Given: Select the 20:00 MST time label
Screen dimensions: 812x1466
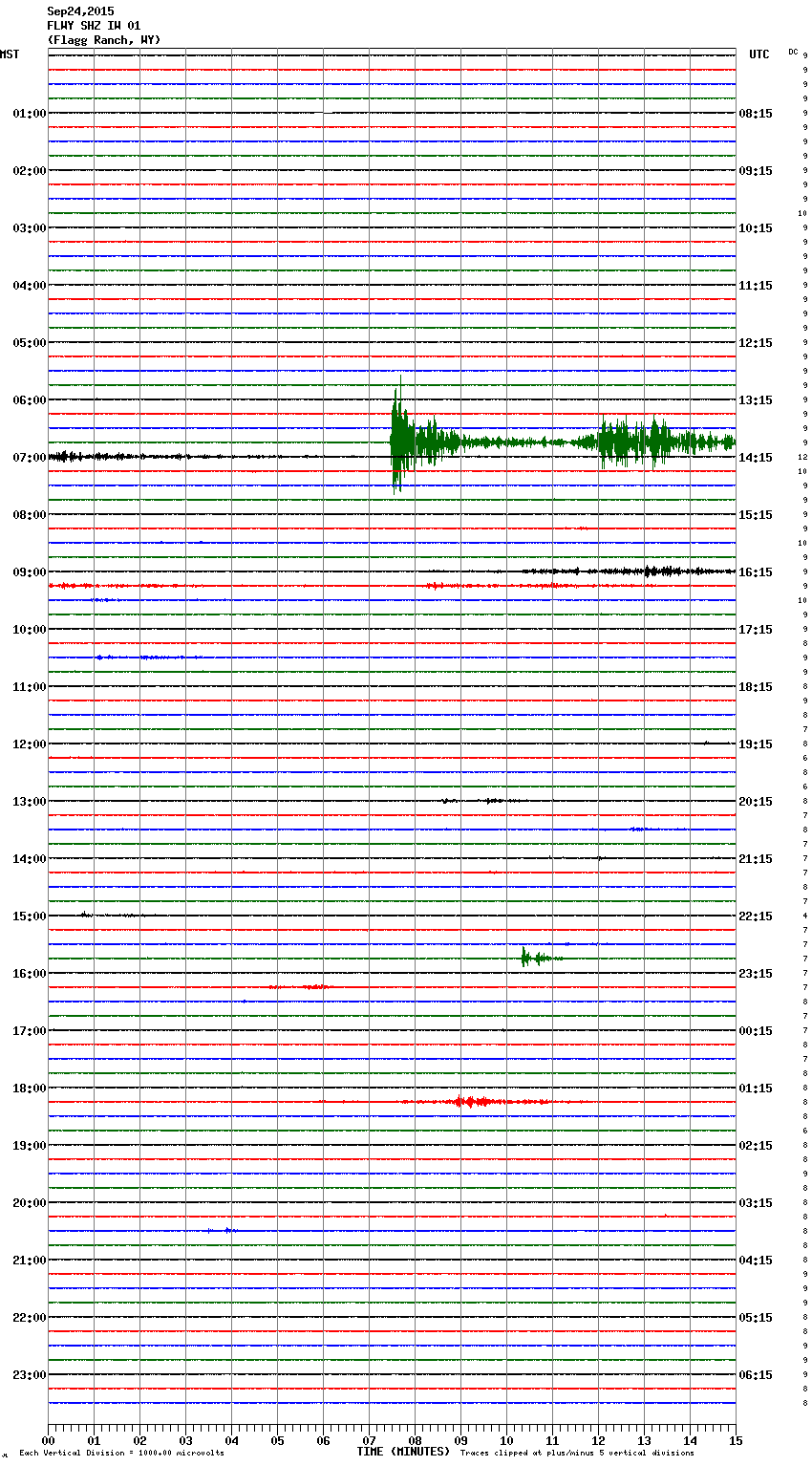Looking at the screenshot, I should point(29,1203).
